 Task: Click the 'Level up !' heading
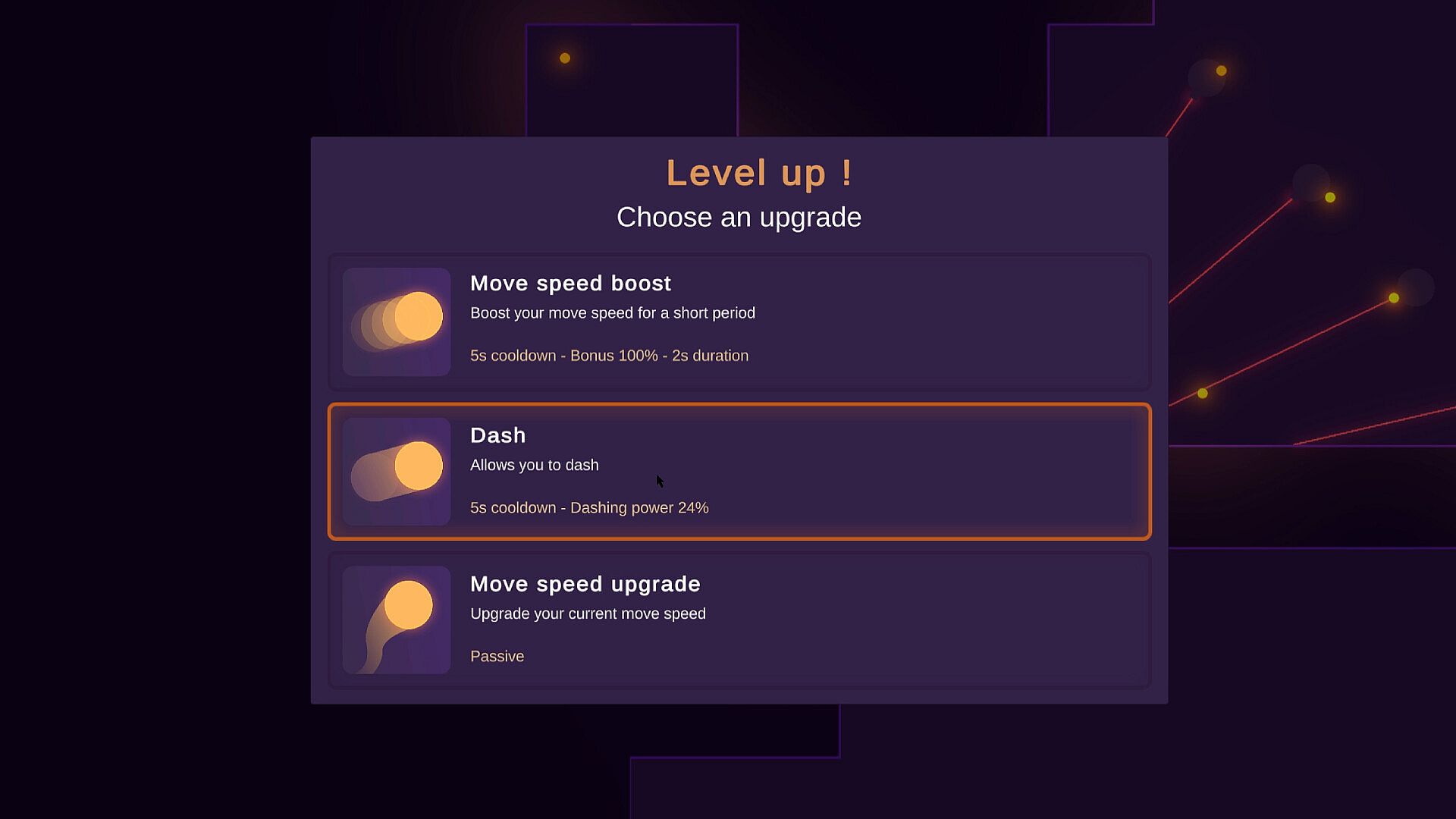click(x=759, y=173)
